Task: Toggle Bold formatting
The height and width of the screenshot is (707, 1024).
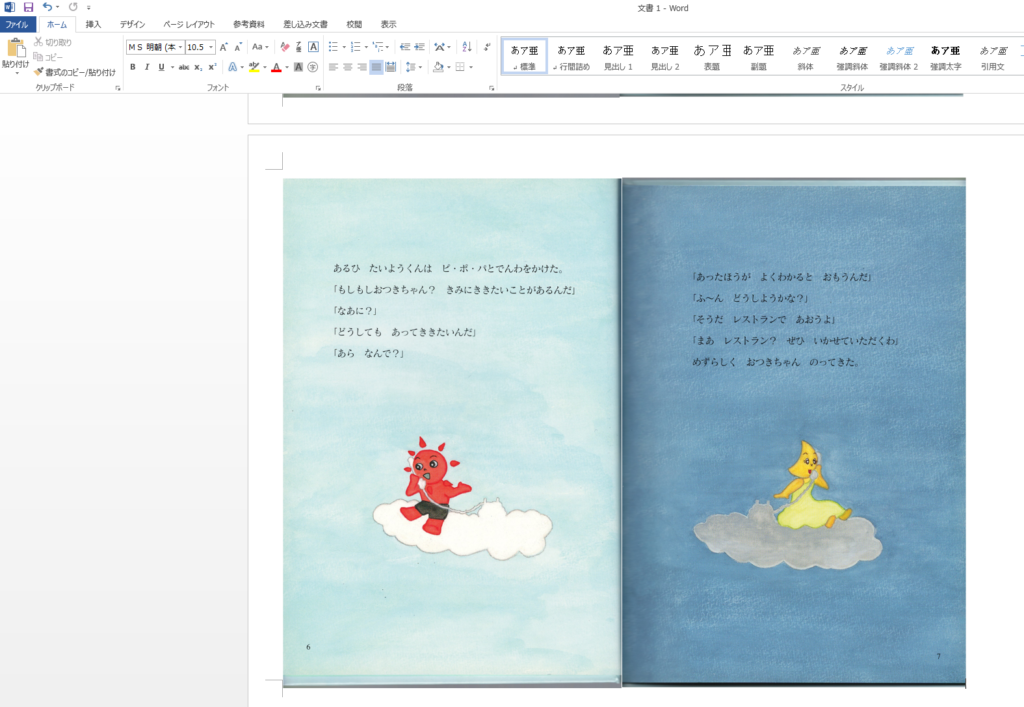Action: (132, 67)
